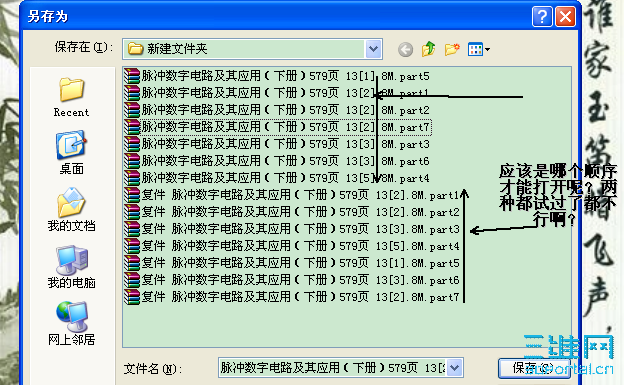This screenshot has height=385, width=624.
Task: Click the Back navigation arrow icon
Action: (405, 49)
